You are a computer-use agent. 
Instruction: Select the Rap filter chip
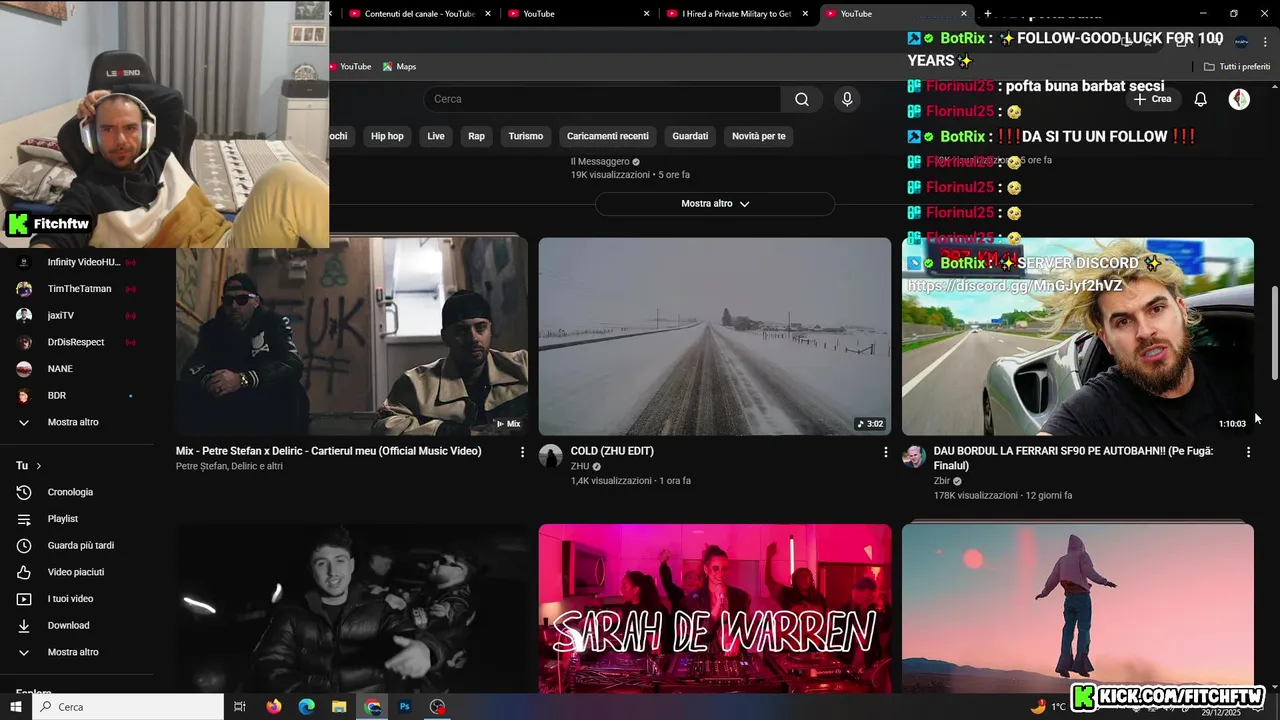click(x=476, y=136)
